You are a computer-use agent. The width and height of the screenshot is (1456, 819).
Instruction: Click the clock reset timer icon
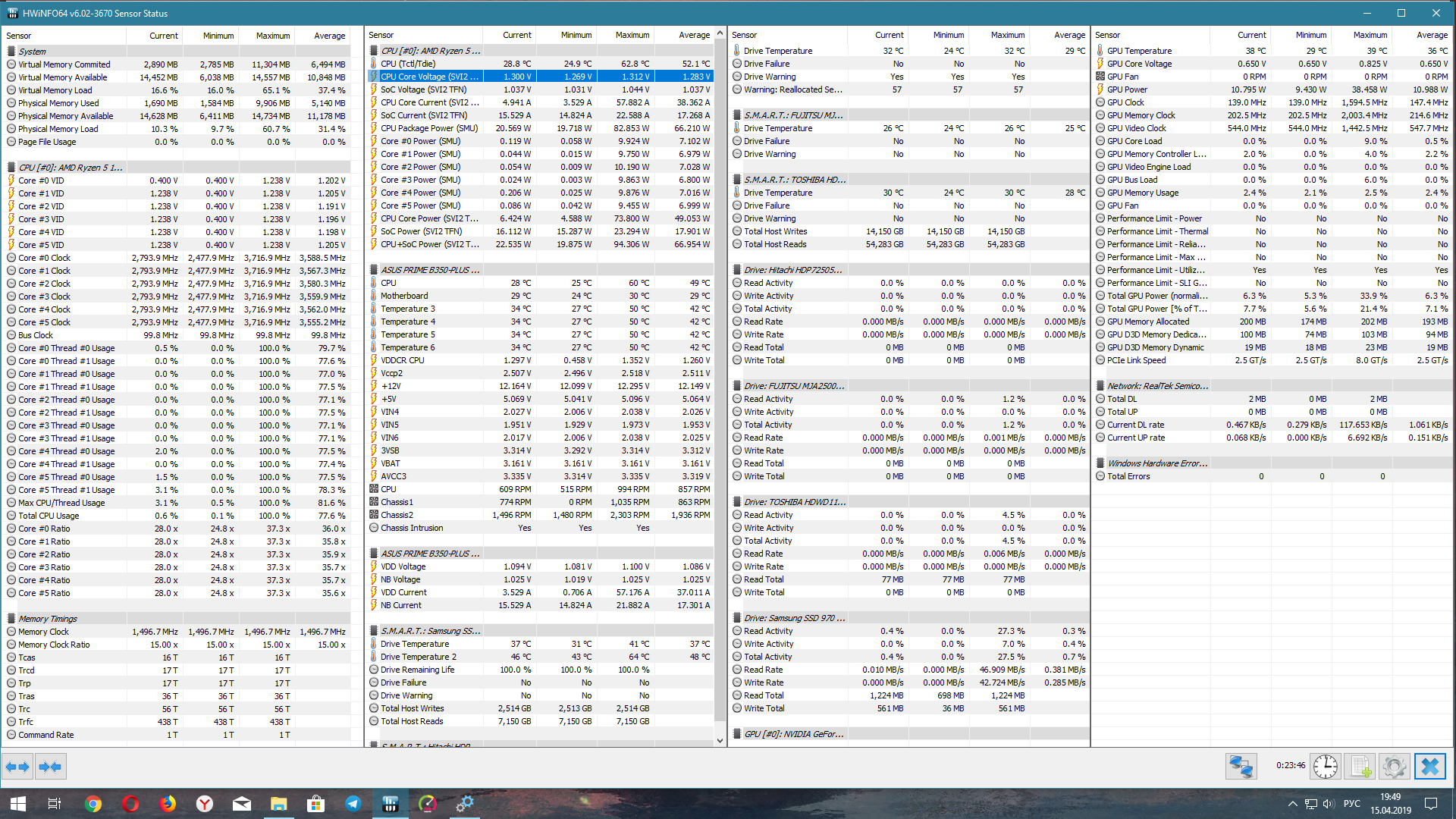point(1326,767)
